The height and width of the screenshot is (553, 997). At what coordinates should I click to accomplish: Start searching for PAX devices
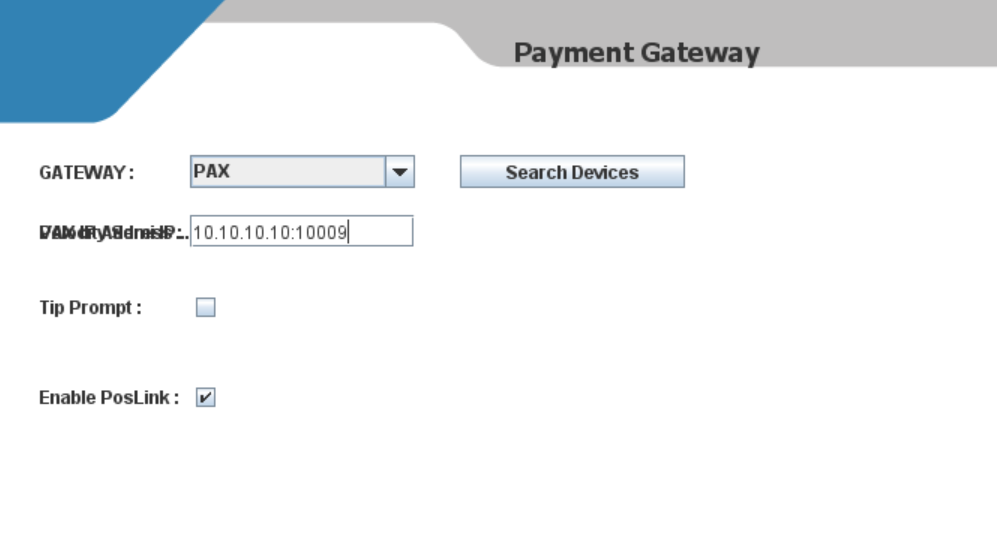point(572,172)
